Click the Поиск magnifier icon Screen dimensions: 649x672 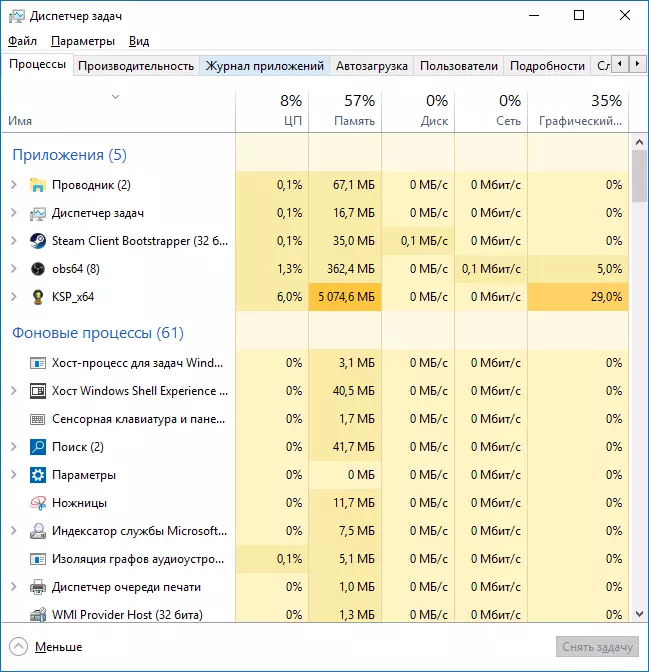(x=38, y=447)
